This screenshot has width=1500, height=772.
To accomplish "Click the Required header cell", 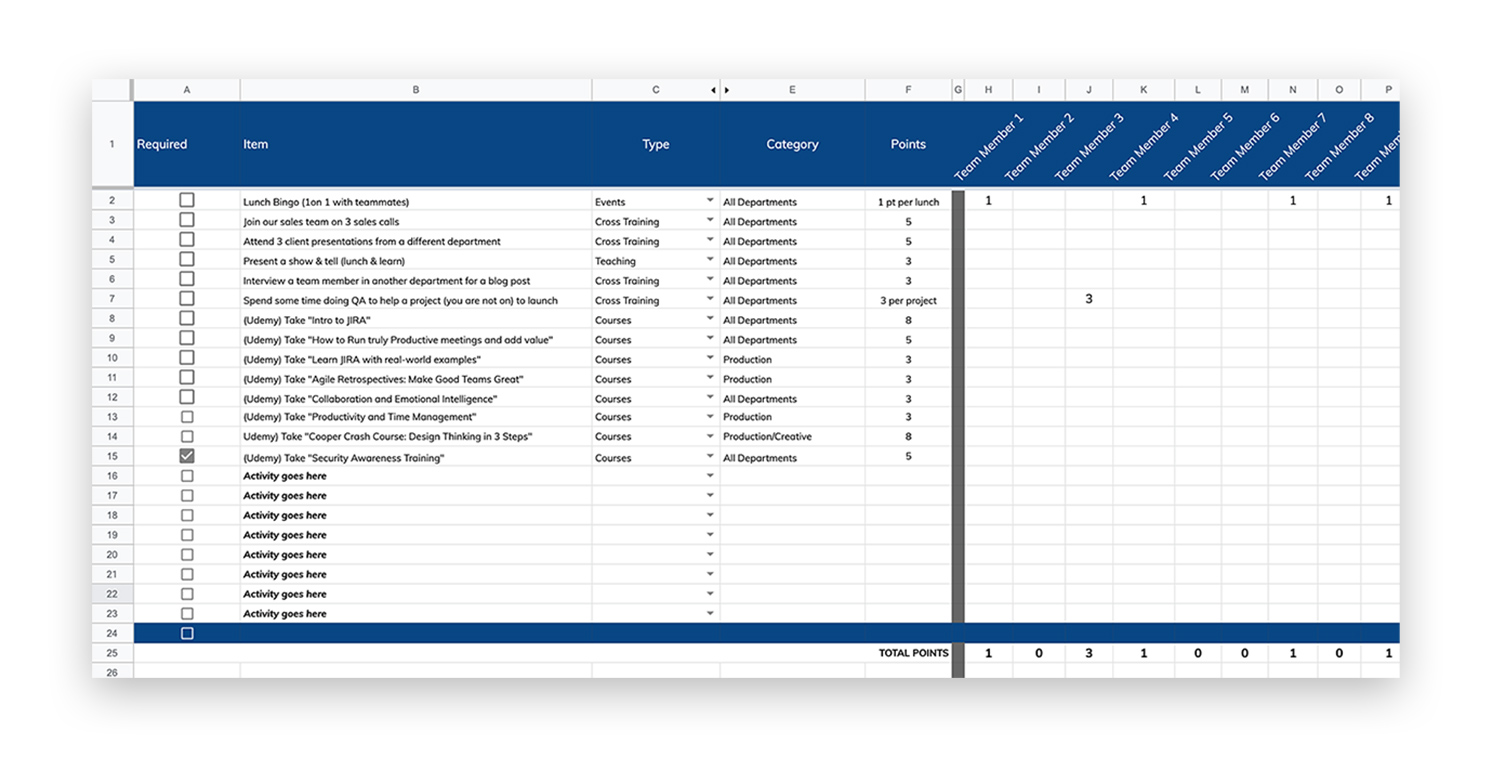I will (x=187, y=144).
